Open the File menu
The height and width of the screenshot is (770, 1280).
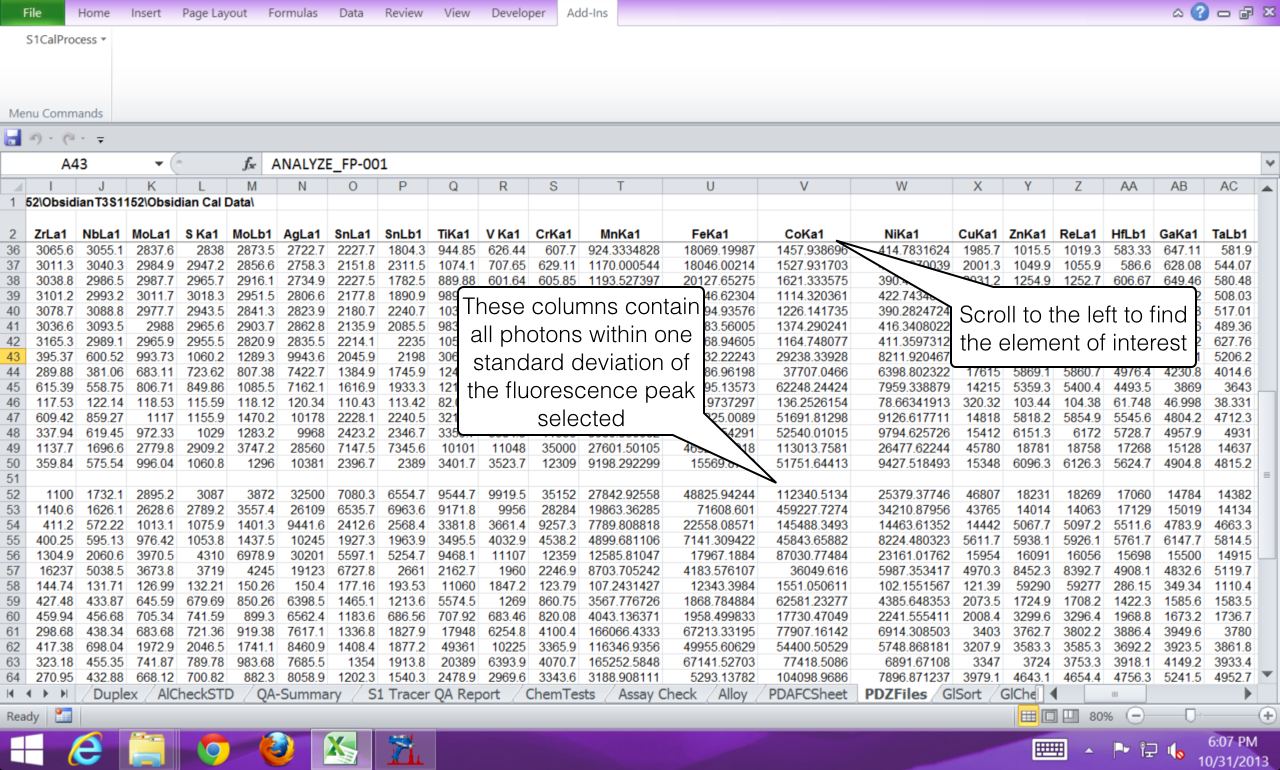coord(32,13)
